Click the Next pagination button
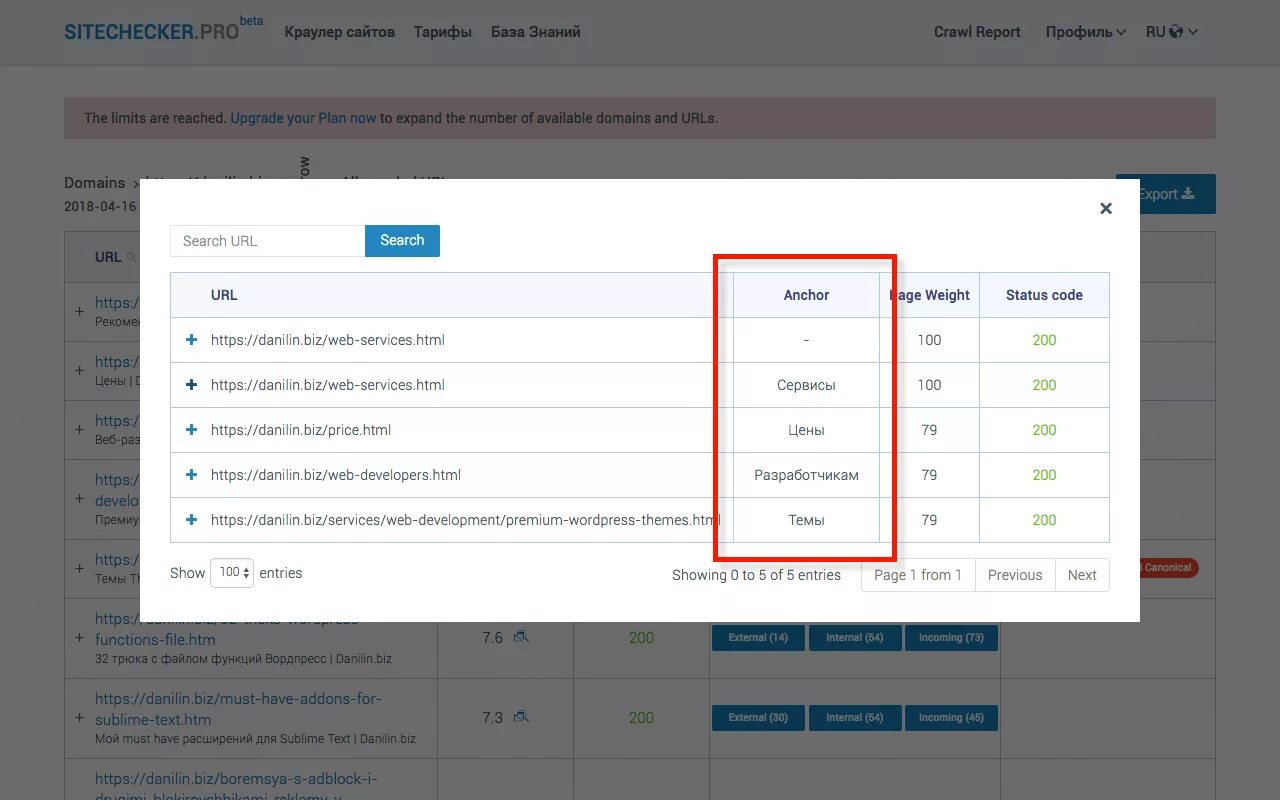 click(x=1082, y=575)
